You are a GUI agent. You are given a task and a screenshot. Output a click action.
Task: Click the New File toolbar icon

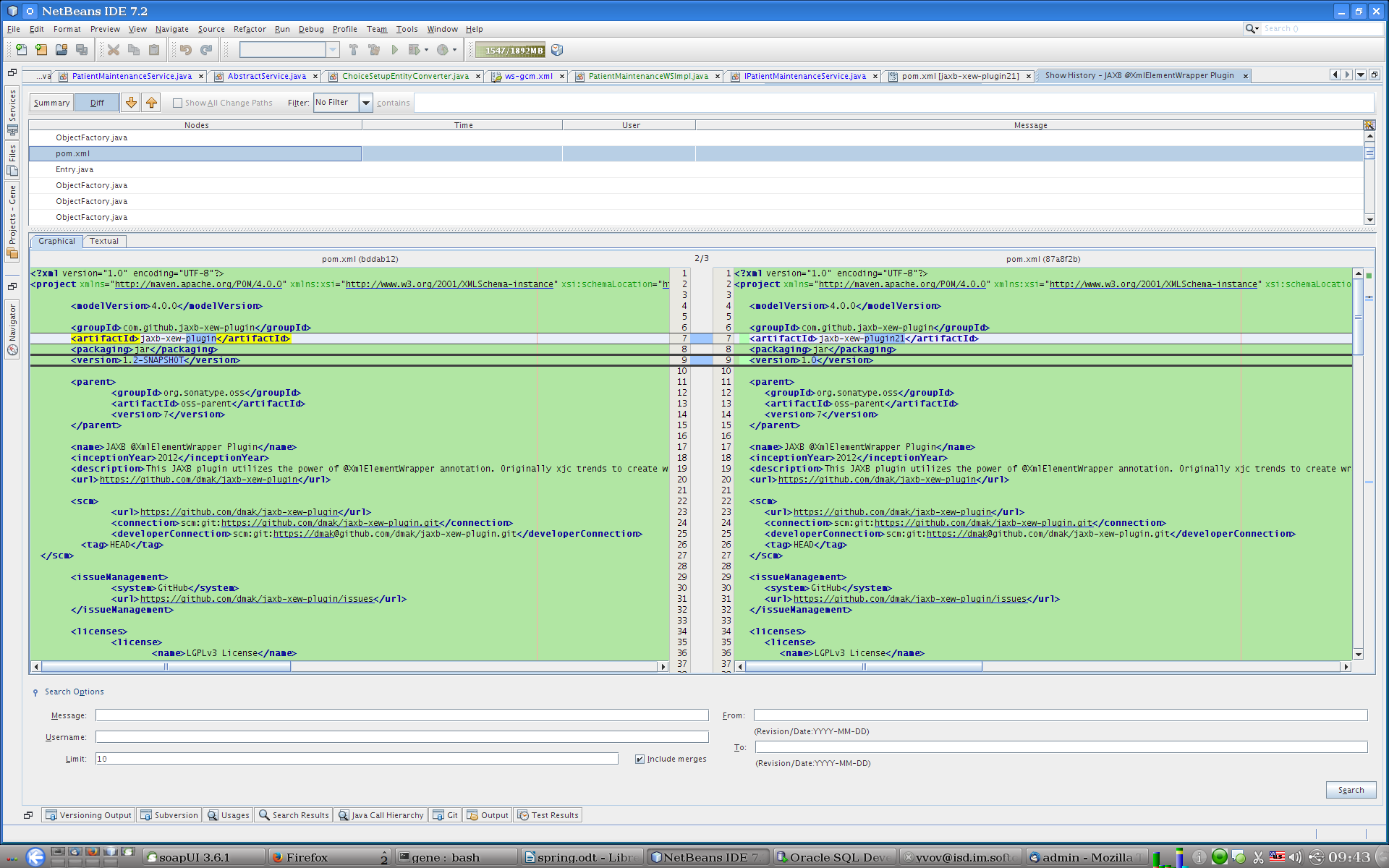click(21, 50)
